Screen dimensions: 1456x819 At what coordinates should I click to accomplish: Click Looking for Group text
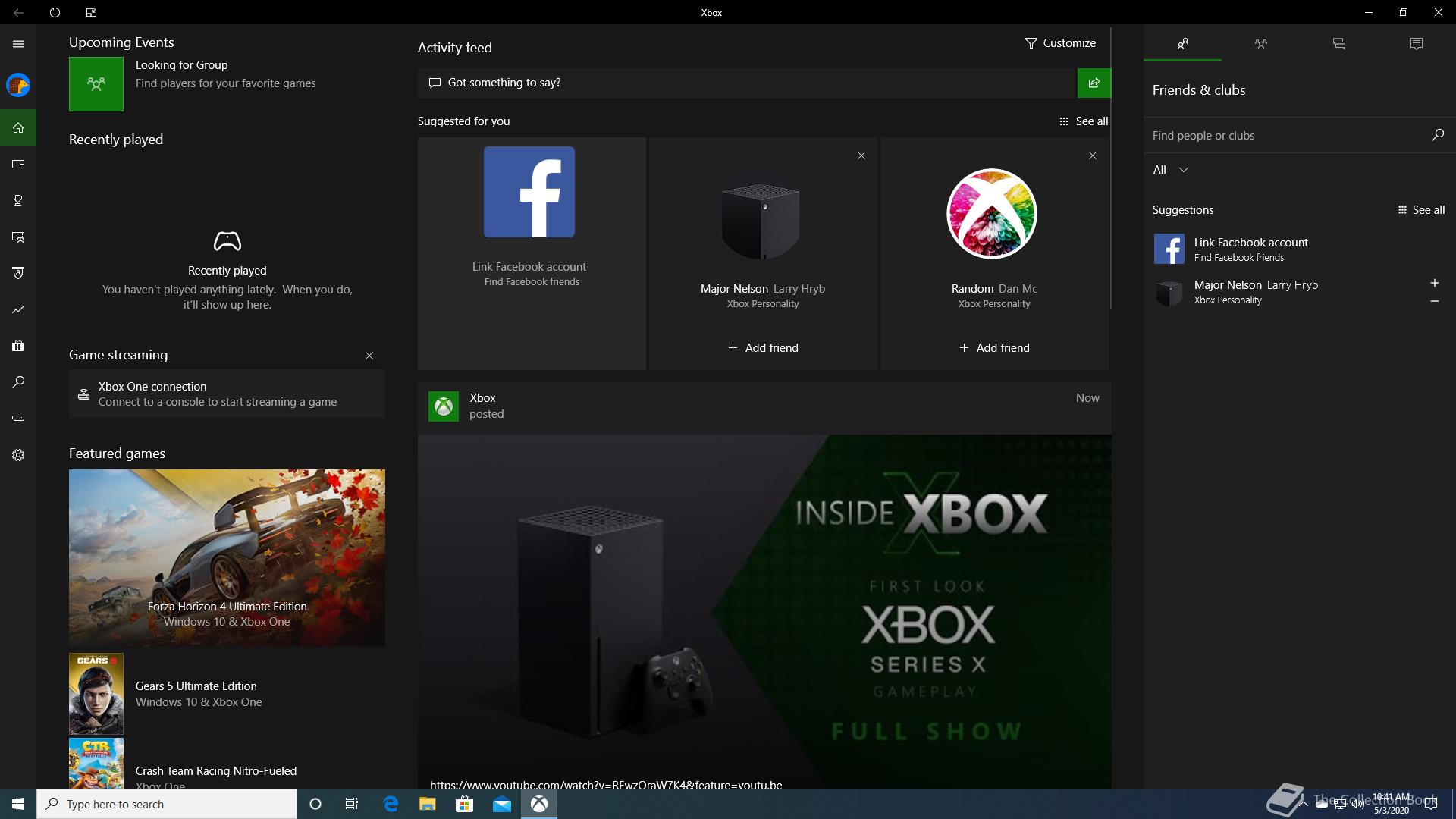pyautogui.click(x=181, y=65)
